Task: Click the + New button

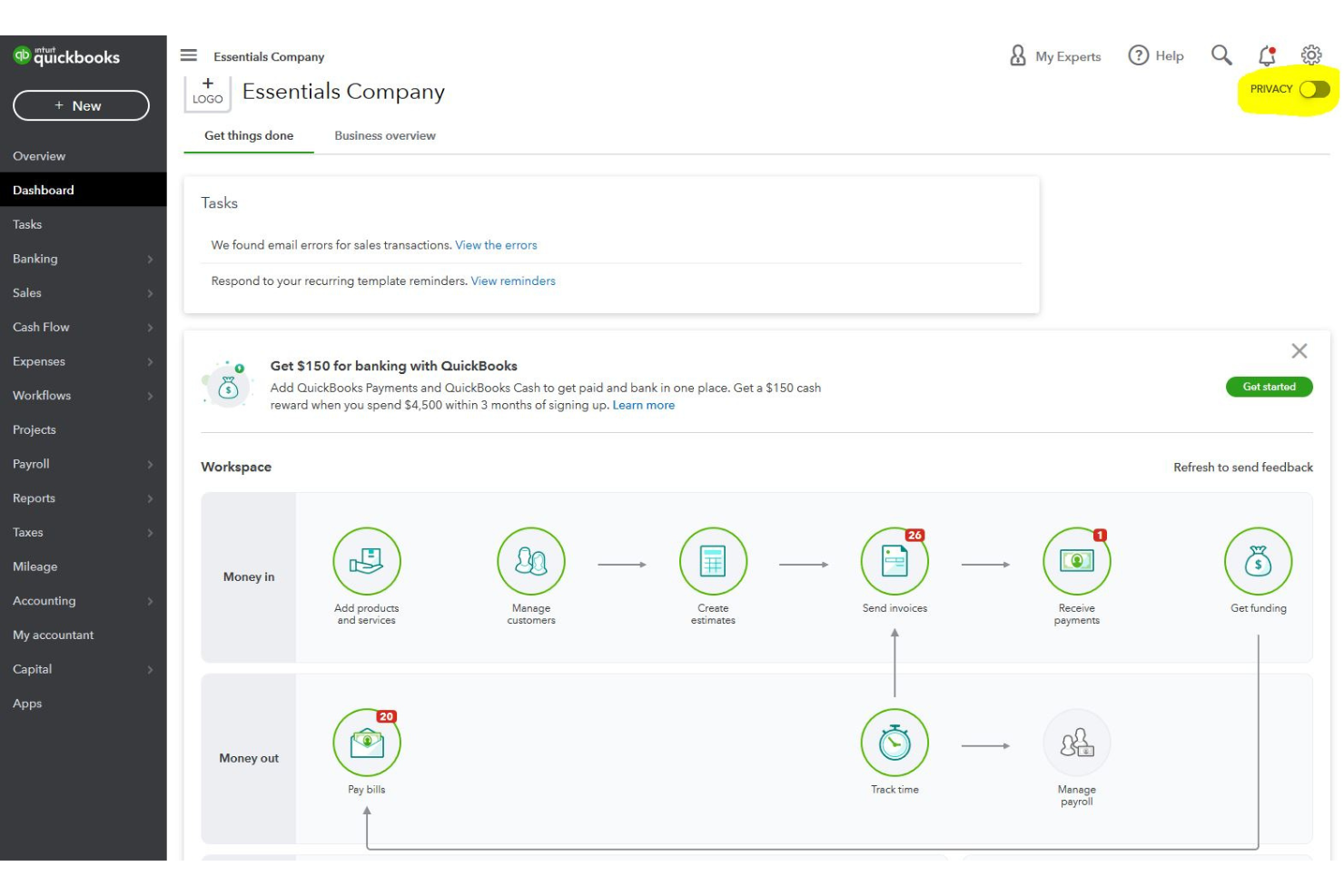Action: 81,105
